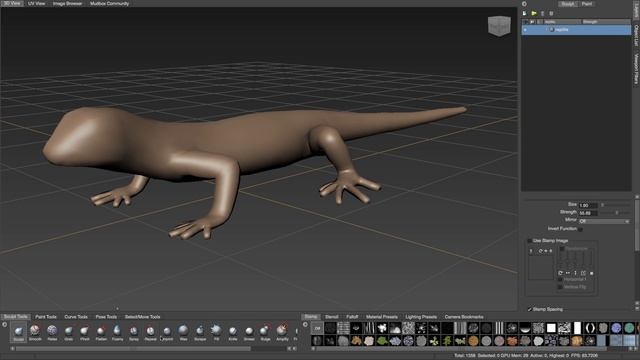
Task: Click the Size slider
Action: (616, 205)
